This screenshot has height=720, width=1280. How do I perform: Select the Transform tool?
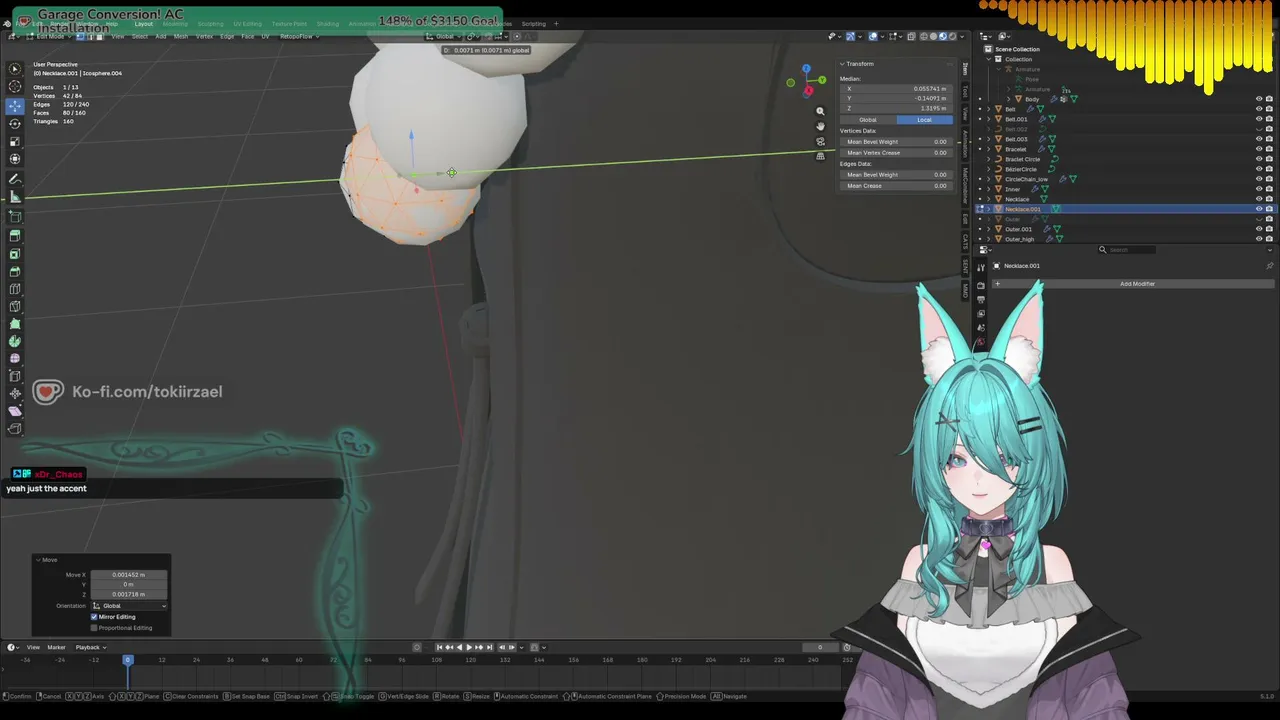pyautogui.click(x=15, y=159)
